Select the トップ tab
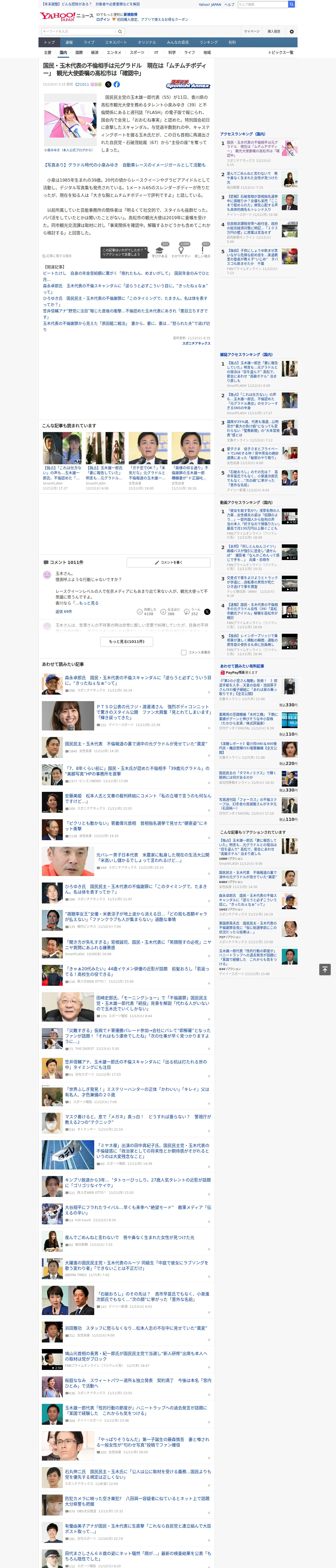The image size is (336, 1568). 49,43
